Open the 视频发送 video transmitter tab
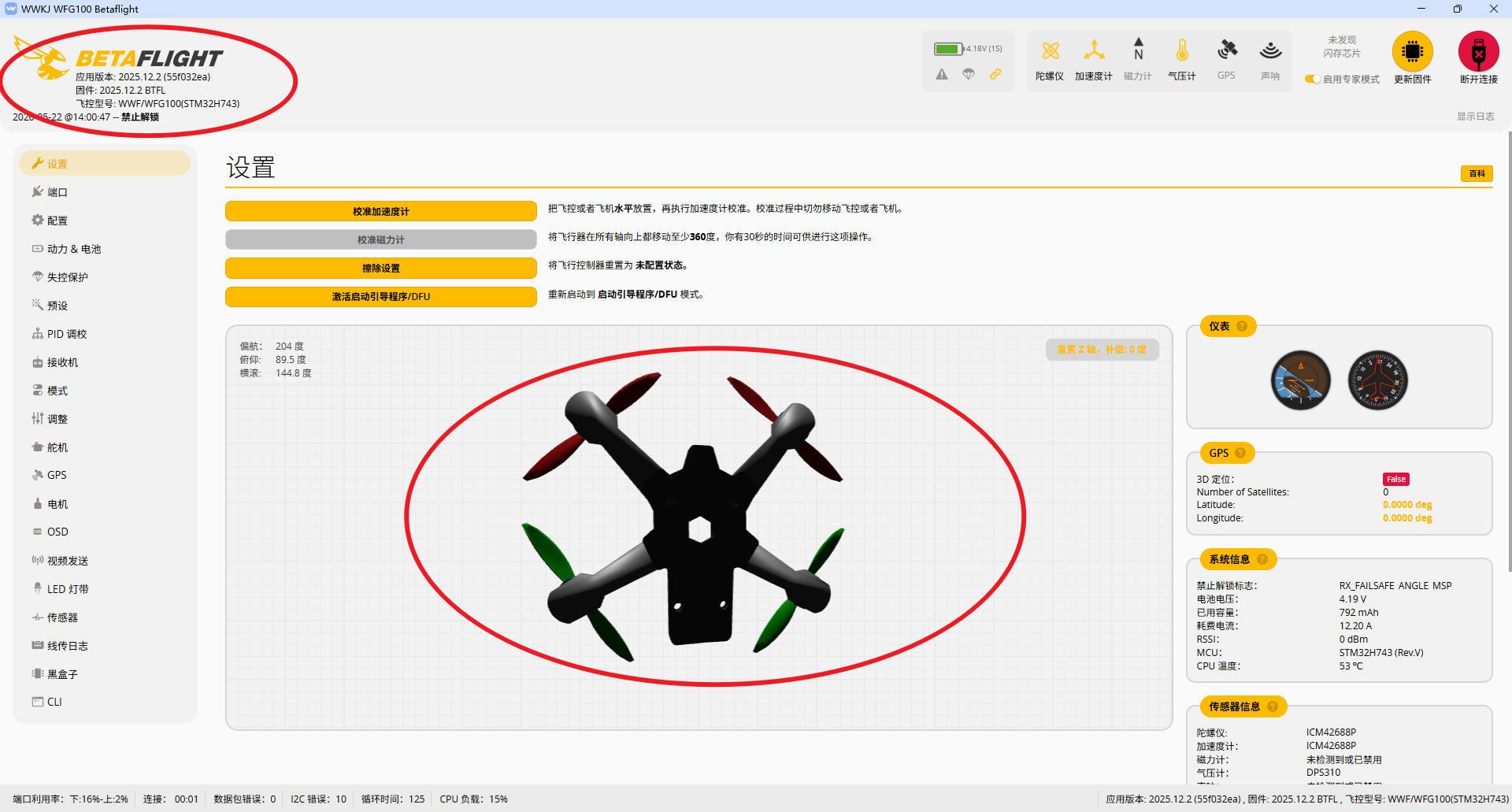Screen dimensions: 1512x812 105,561
